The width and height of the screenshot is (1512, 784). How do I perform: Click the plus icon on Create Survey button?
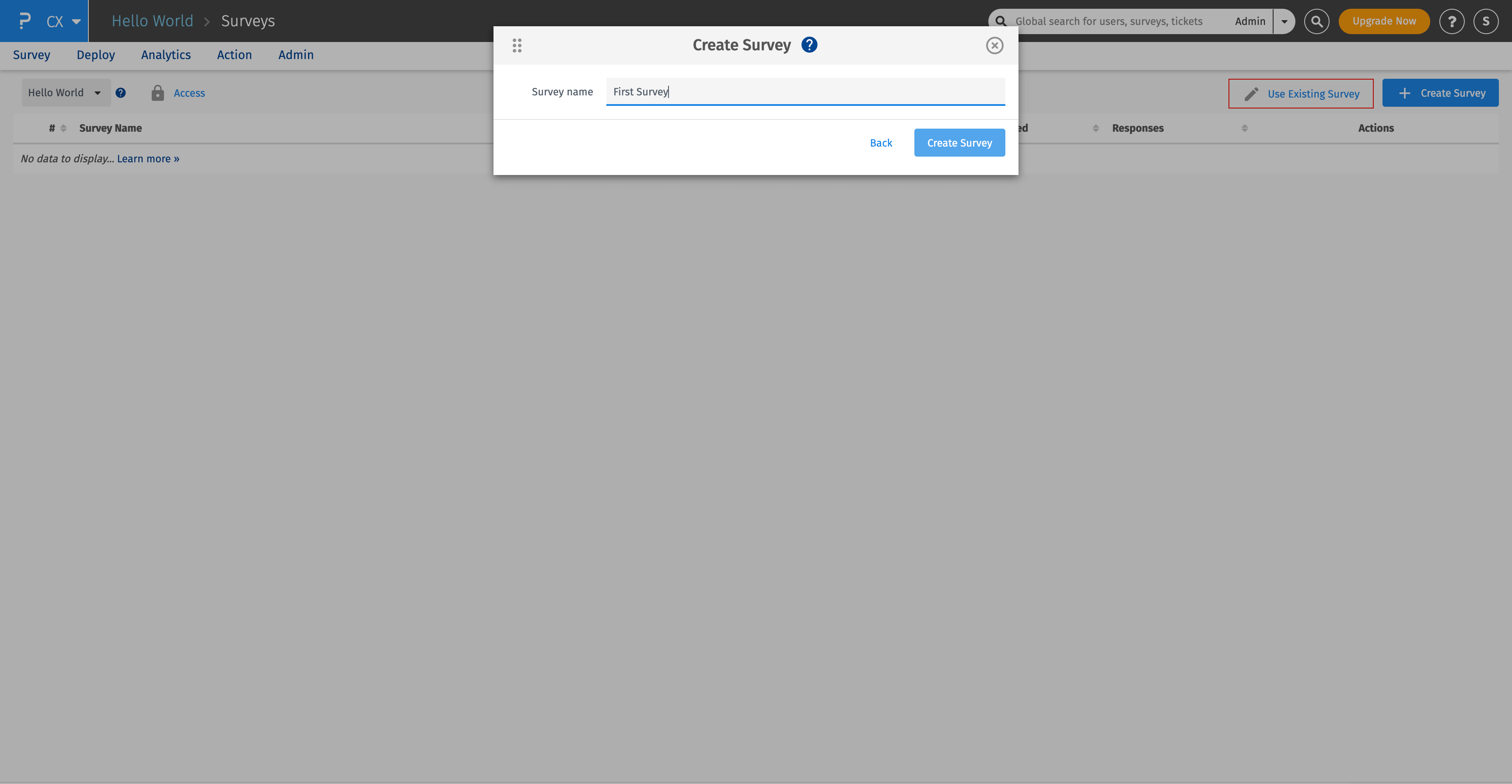[x=1405, y=93]
